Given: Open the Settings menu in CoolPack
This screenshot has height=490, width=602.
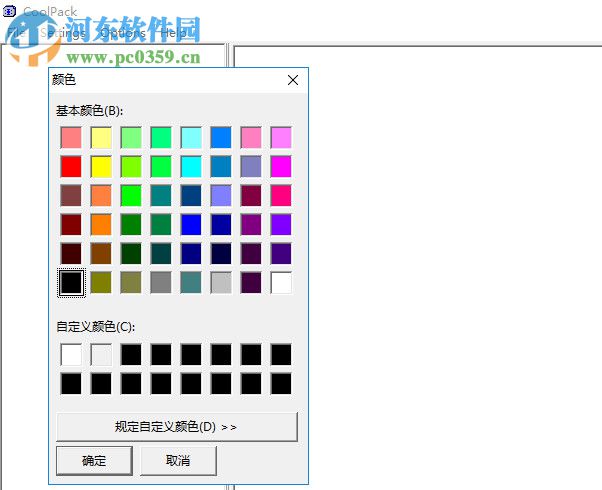Looking at the screenshot, I should click(x=63, y=33).
